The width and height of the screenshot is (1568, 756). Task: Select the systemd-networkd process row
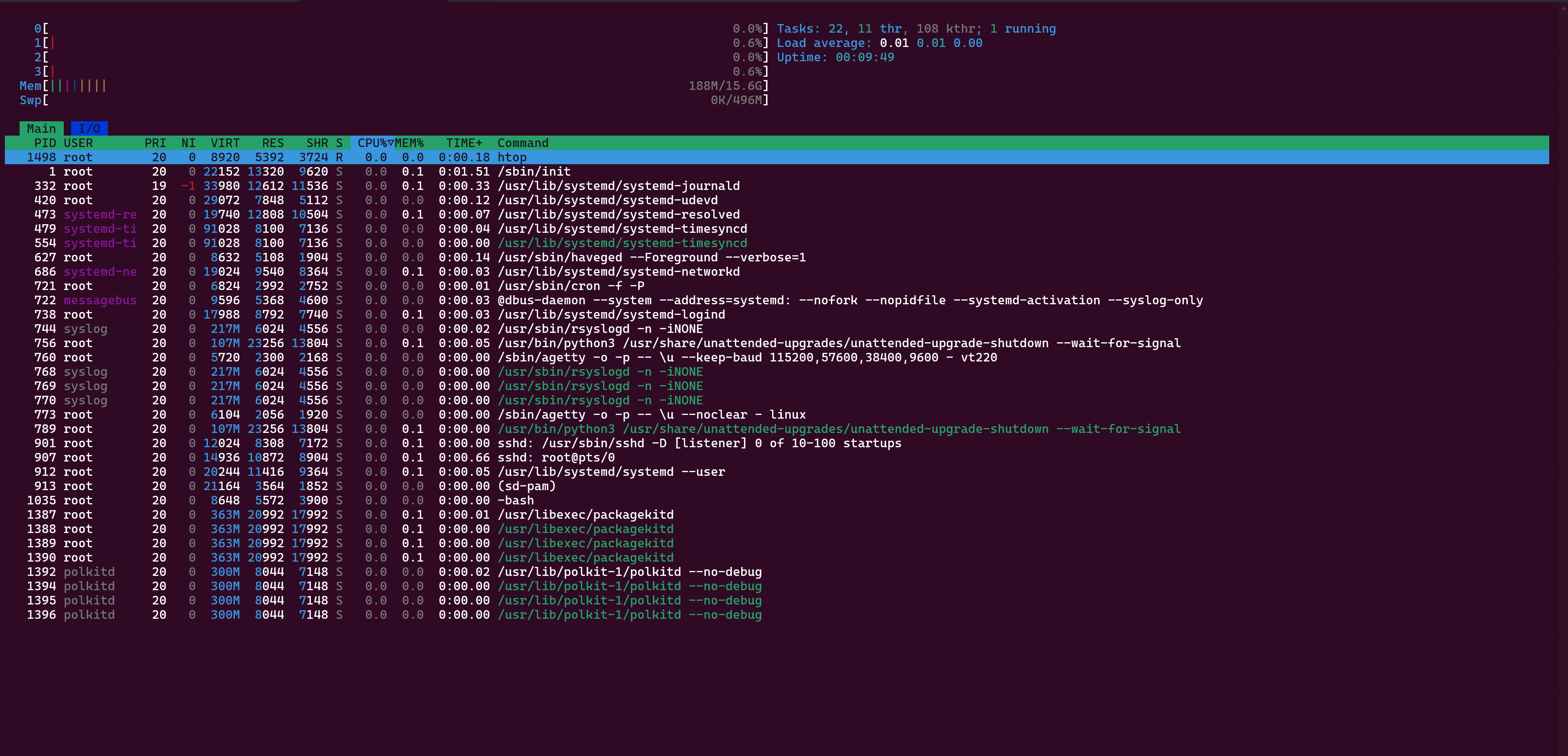pyautogui.click(x=777, y=272)
